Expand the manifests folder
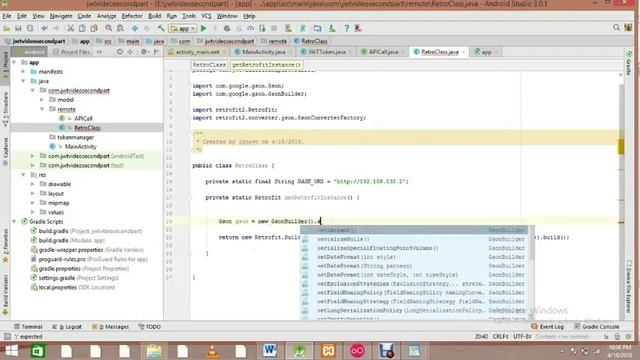Image resolution: width=640 pixels, height=360 pixels. click(x=24, y=72)
